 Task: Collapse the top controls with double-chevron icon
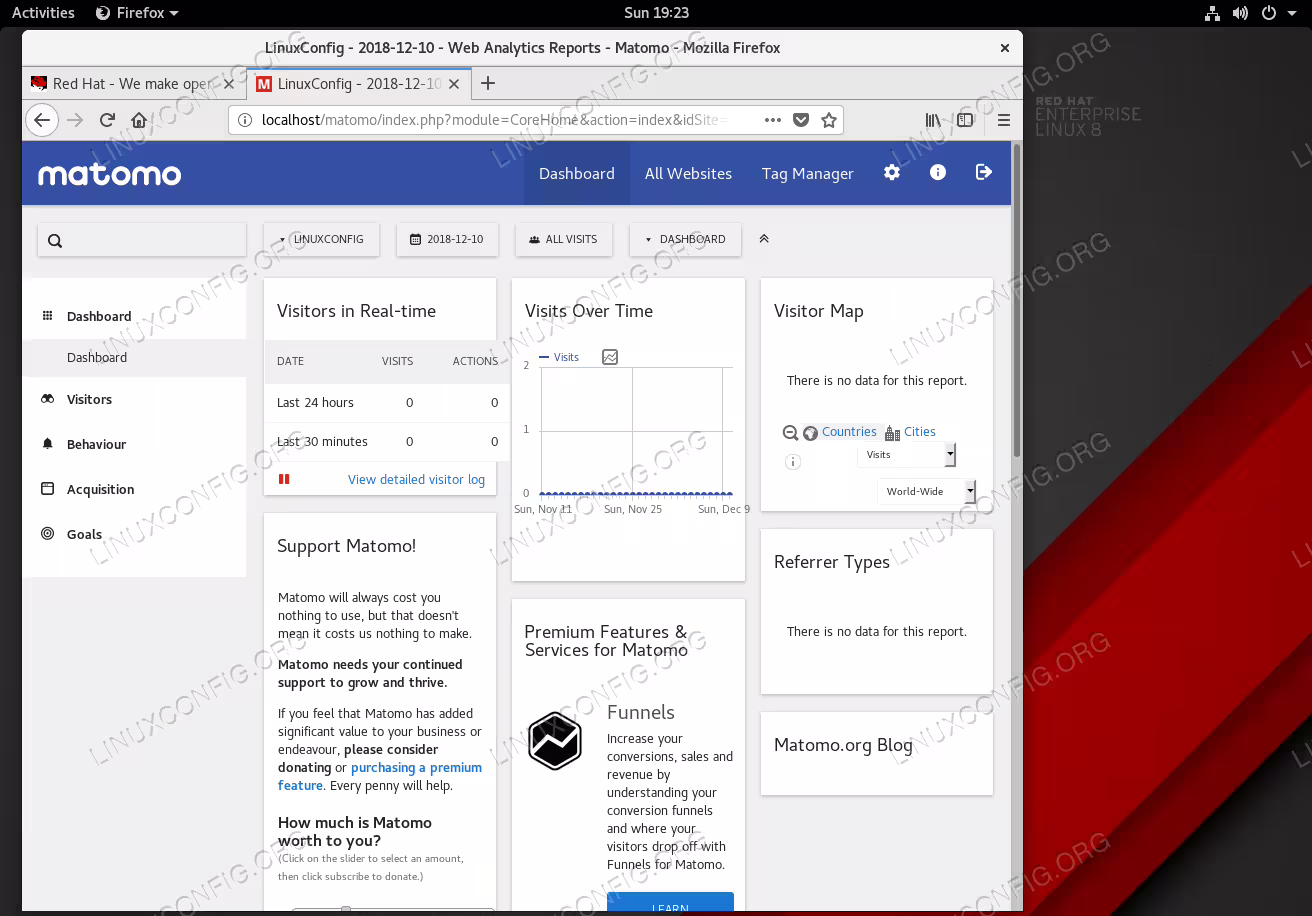764,239
